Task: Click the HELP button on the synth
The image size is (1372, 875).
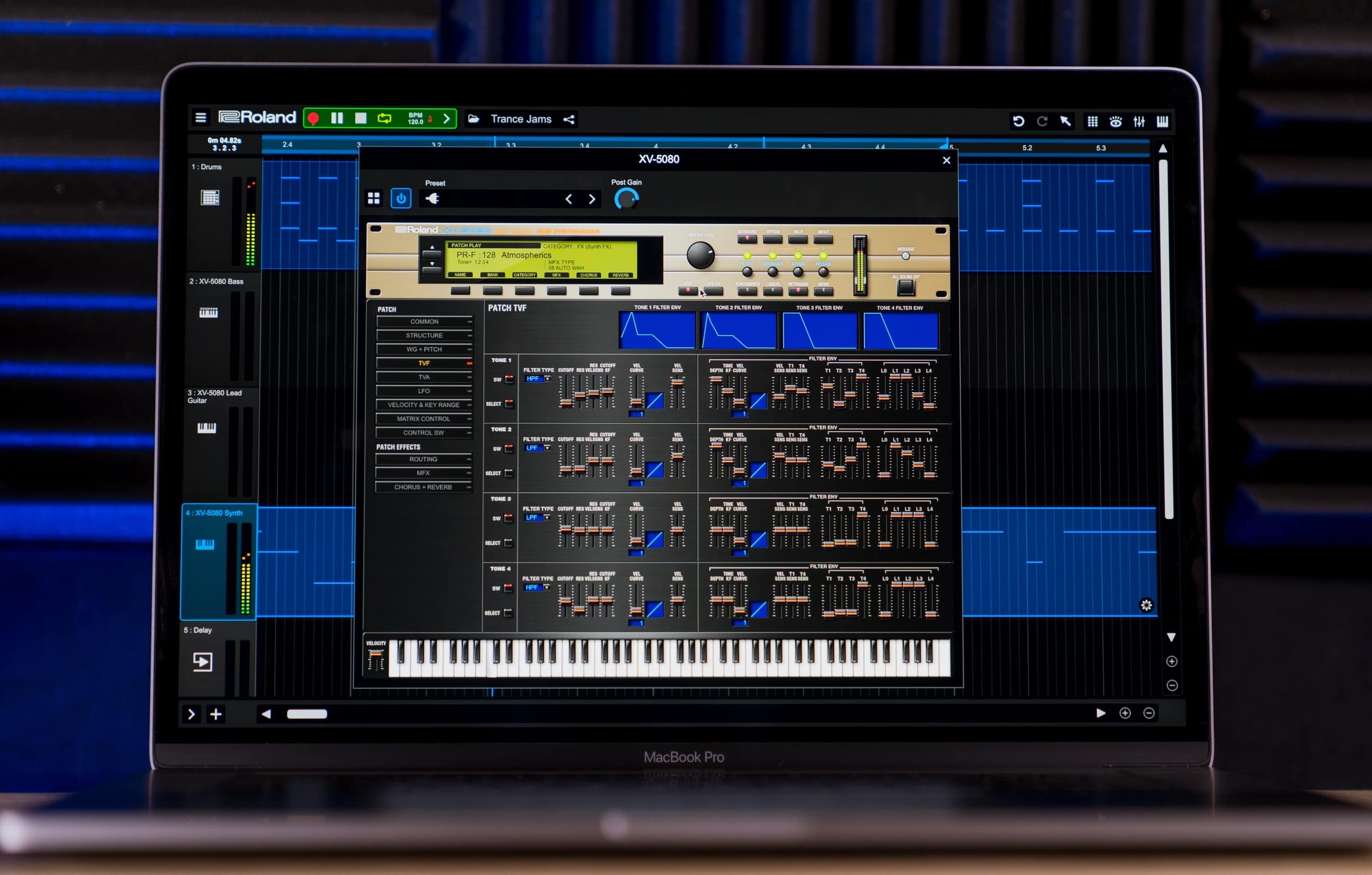Action: (x=798, y=239)
